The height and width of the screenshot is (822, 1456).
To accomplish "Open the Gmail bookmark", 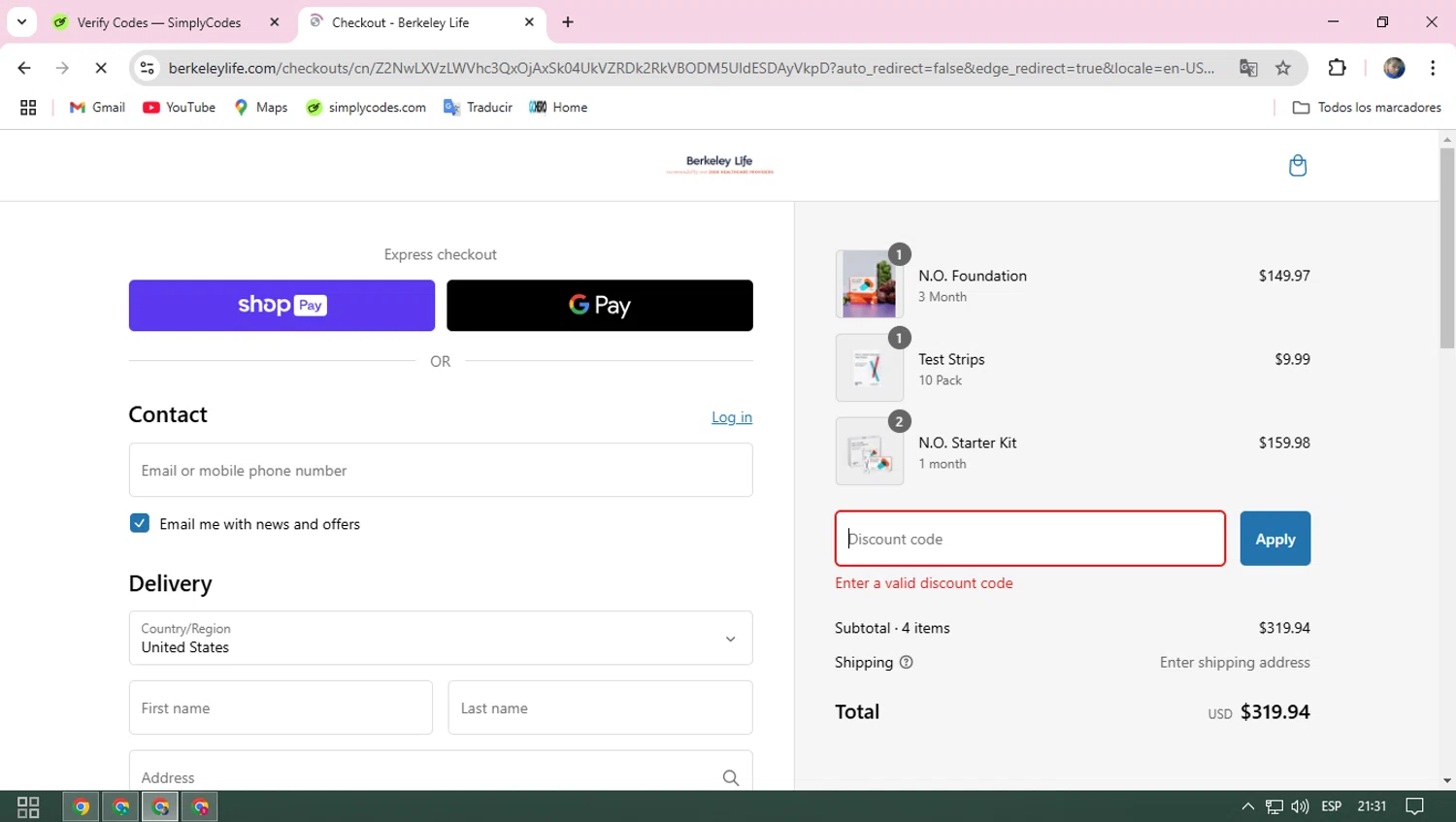I will (x=97, y=108).
